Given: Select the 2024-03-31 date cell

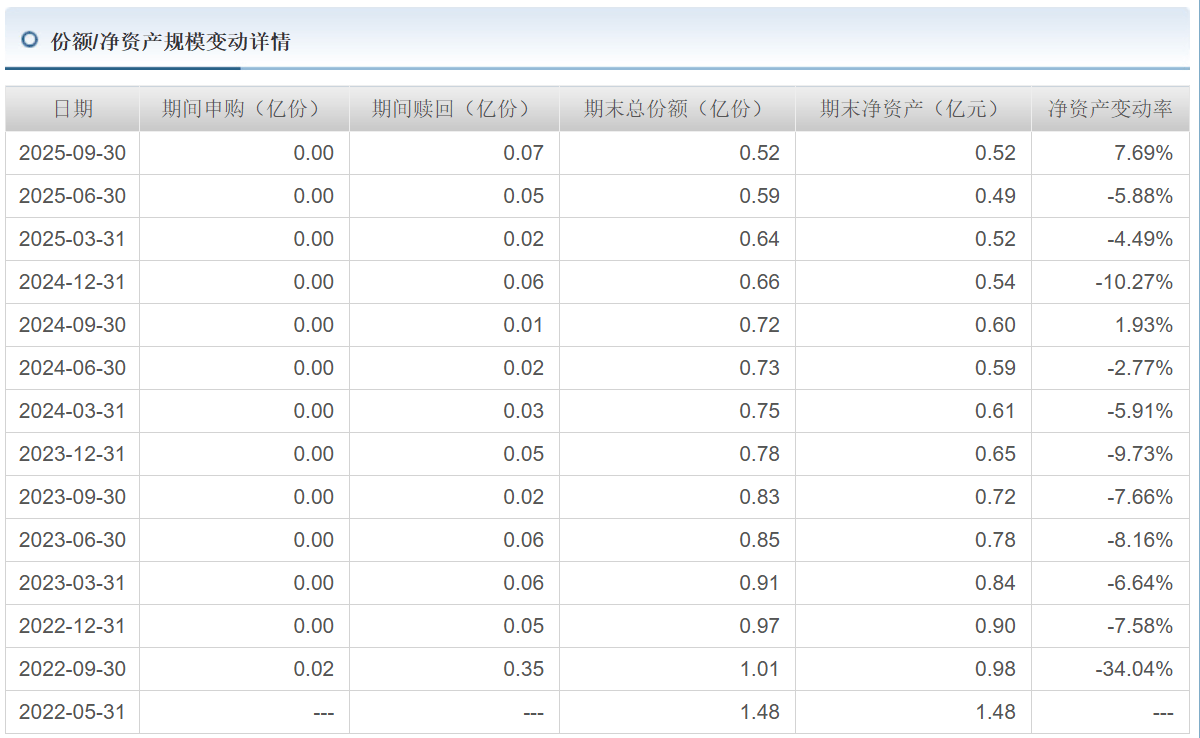Looking at the screenshot, I should (72, 411).
